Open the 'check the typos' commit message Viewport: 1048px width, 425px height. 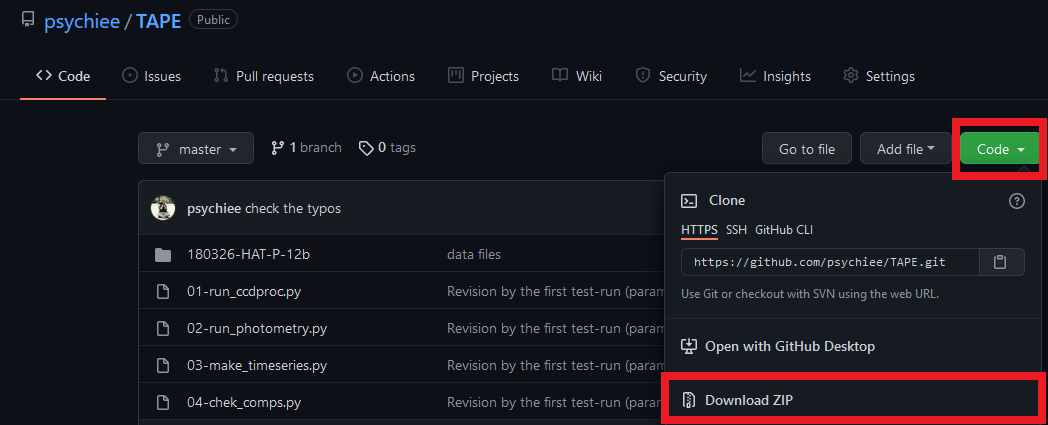pyautogui.click(x=293, y=208)
